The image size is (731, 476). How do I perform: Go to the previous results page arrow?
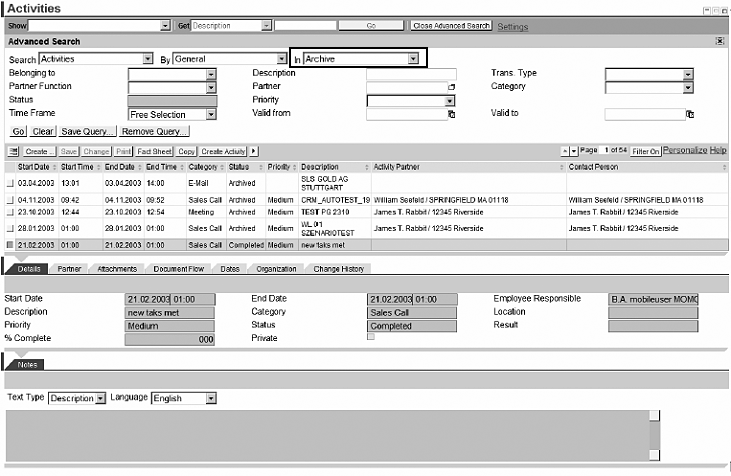(562, 150)
